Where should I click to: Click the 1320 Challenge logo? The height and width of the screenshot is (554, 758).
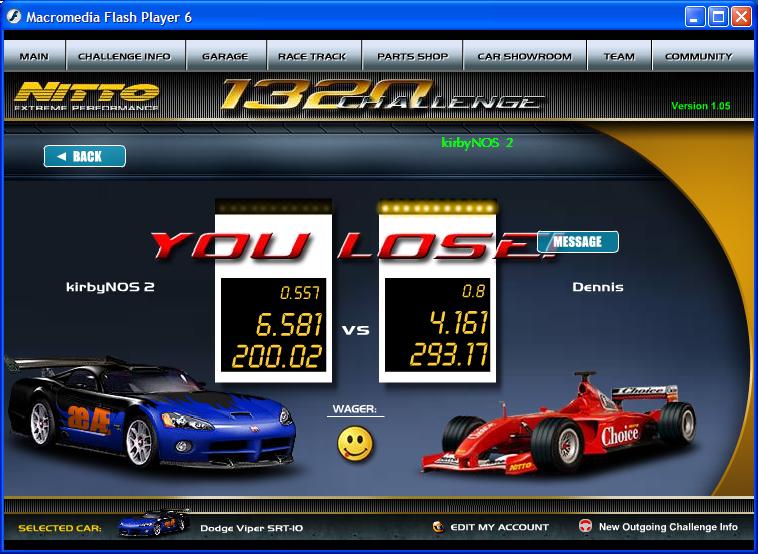click(x=382, y=95)
